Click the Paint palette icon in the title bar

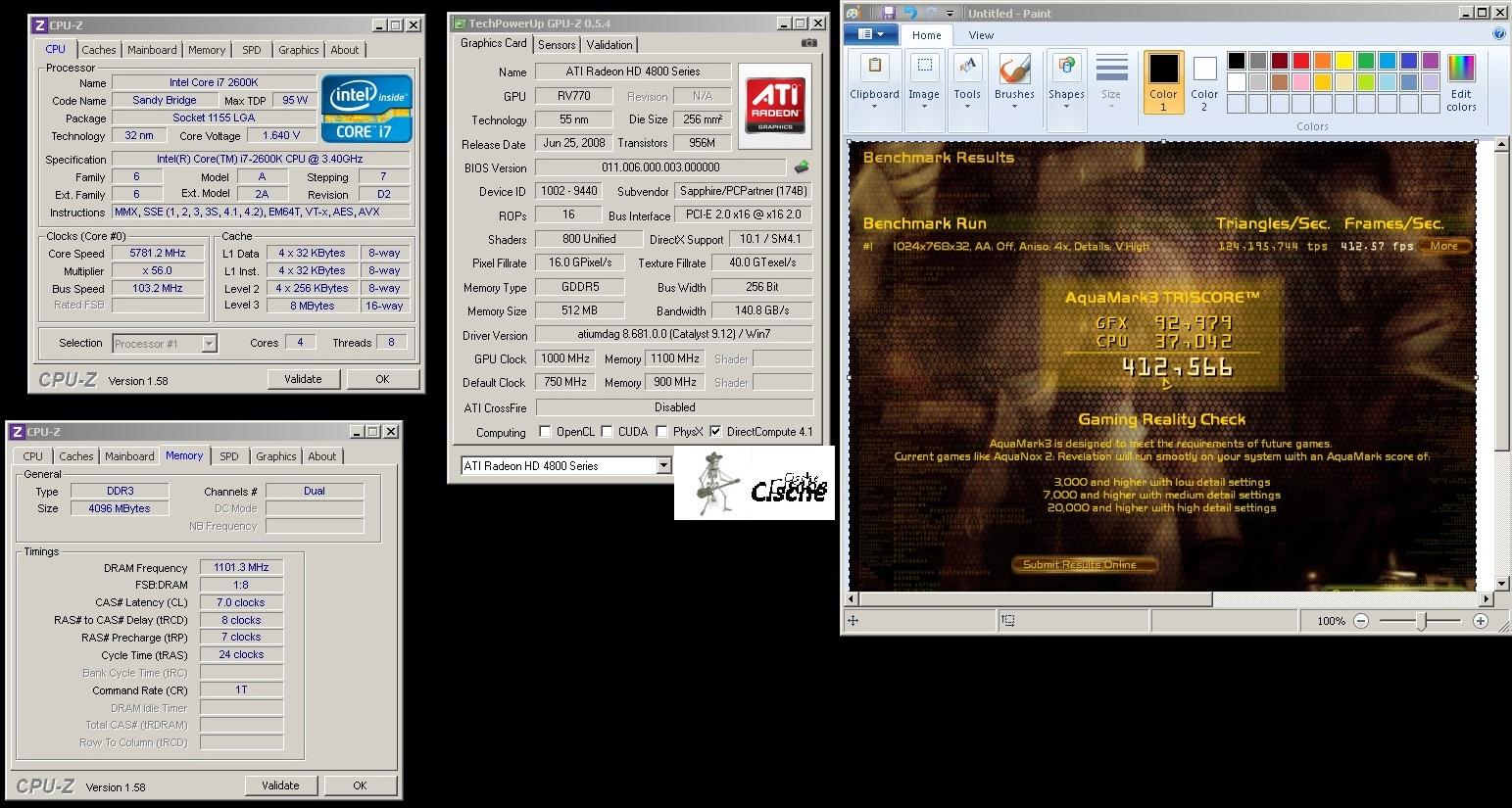pyautogui.click(x=853, y=13)
